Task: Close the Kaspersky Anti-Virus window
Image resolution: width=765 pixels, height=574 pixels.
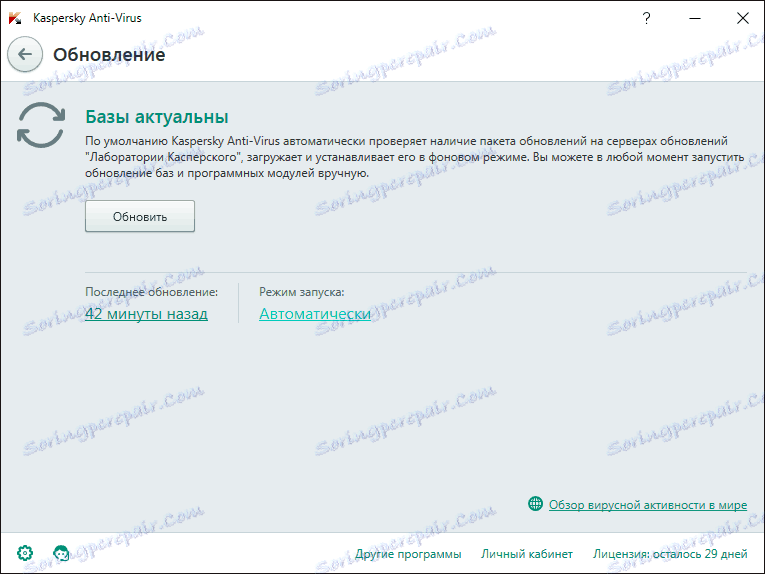Action: point(743,18)
